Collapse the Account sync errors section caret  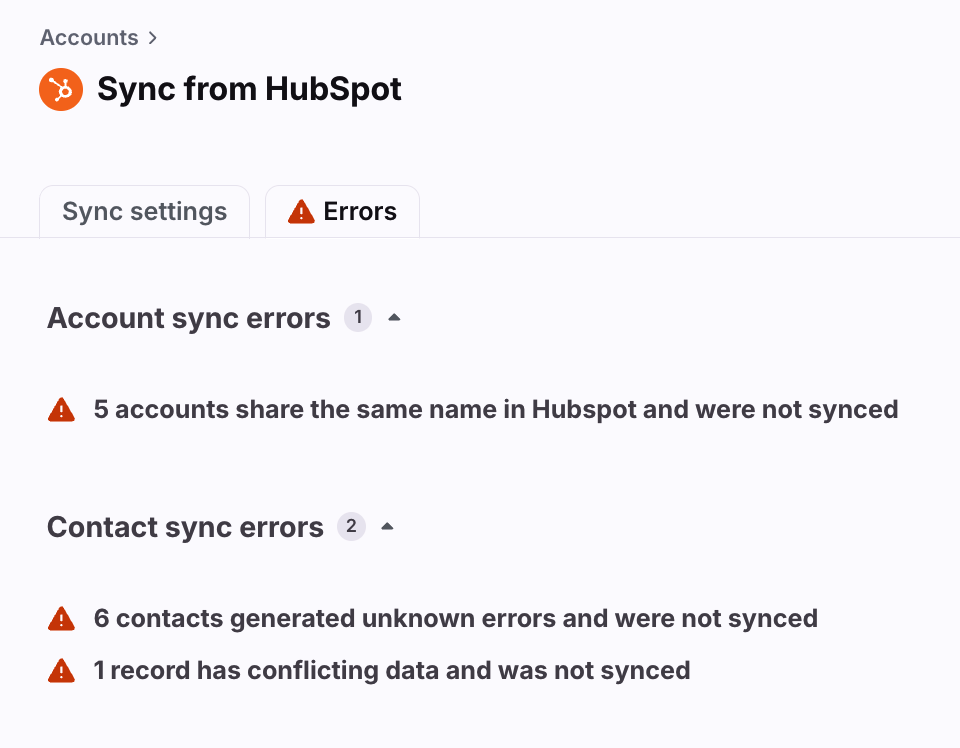tap(394, 318)
